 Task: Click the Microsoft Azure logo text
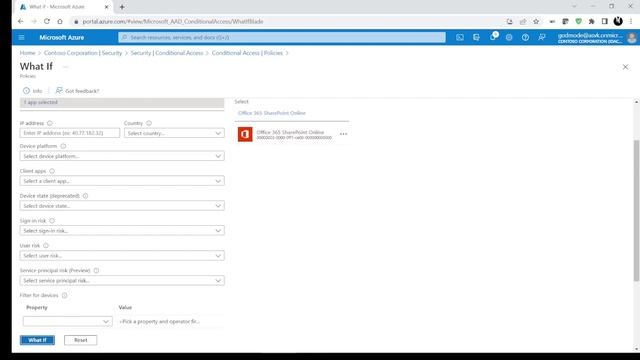[62, 38]
